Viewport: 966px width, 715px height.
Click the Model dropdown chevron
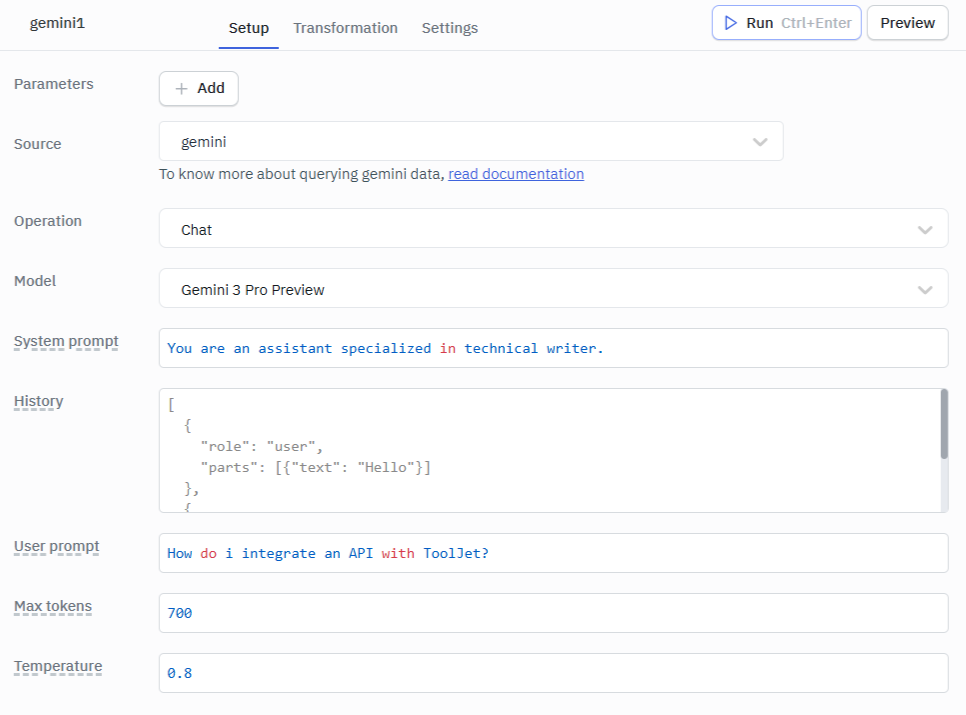(x=924, y=288)
